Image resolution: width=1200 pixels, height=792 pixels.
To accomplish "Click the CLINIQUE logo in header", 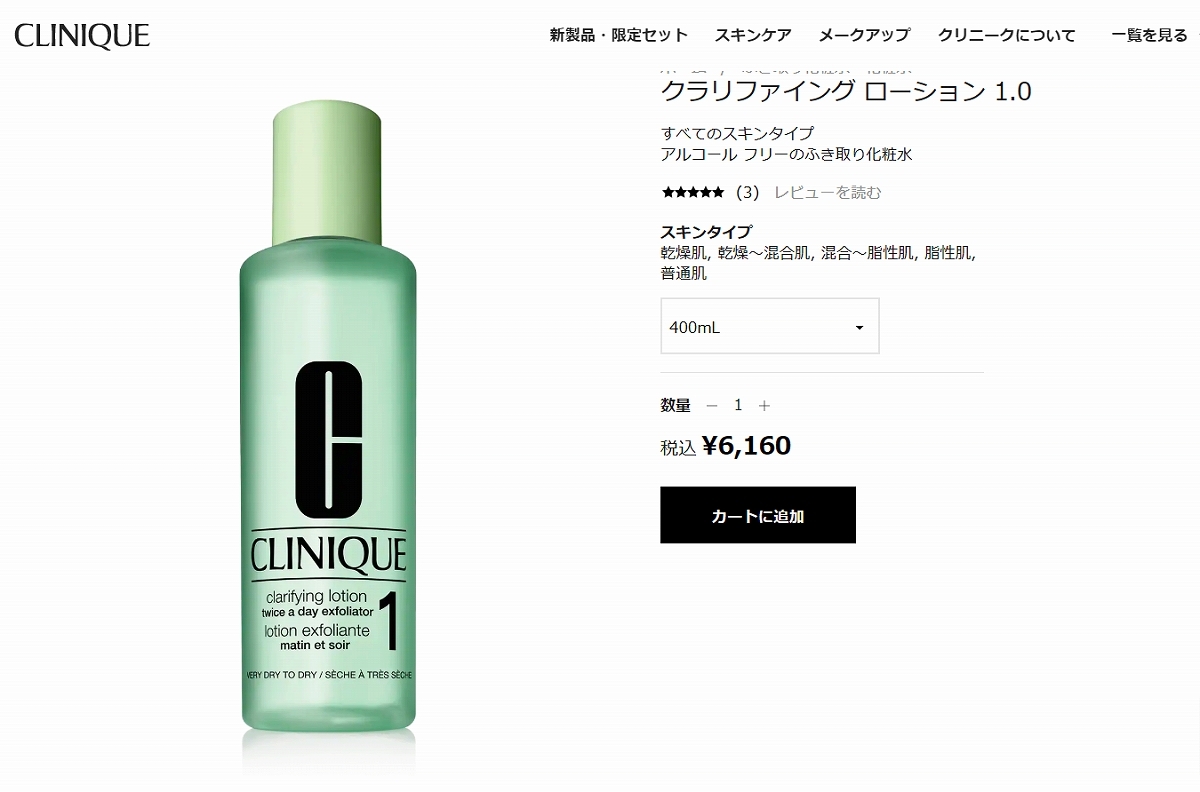I will (82, 36).
